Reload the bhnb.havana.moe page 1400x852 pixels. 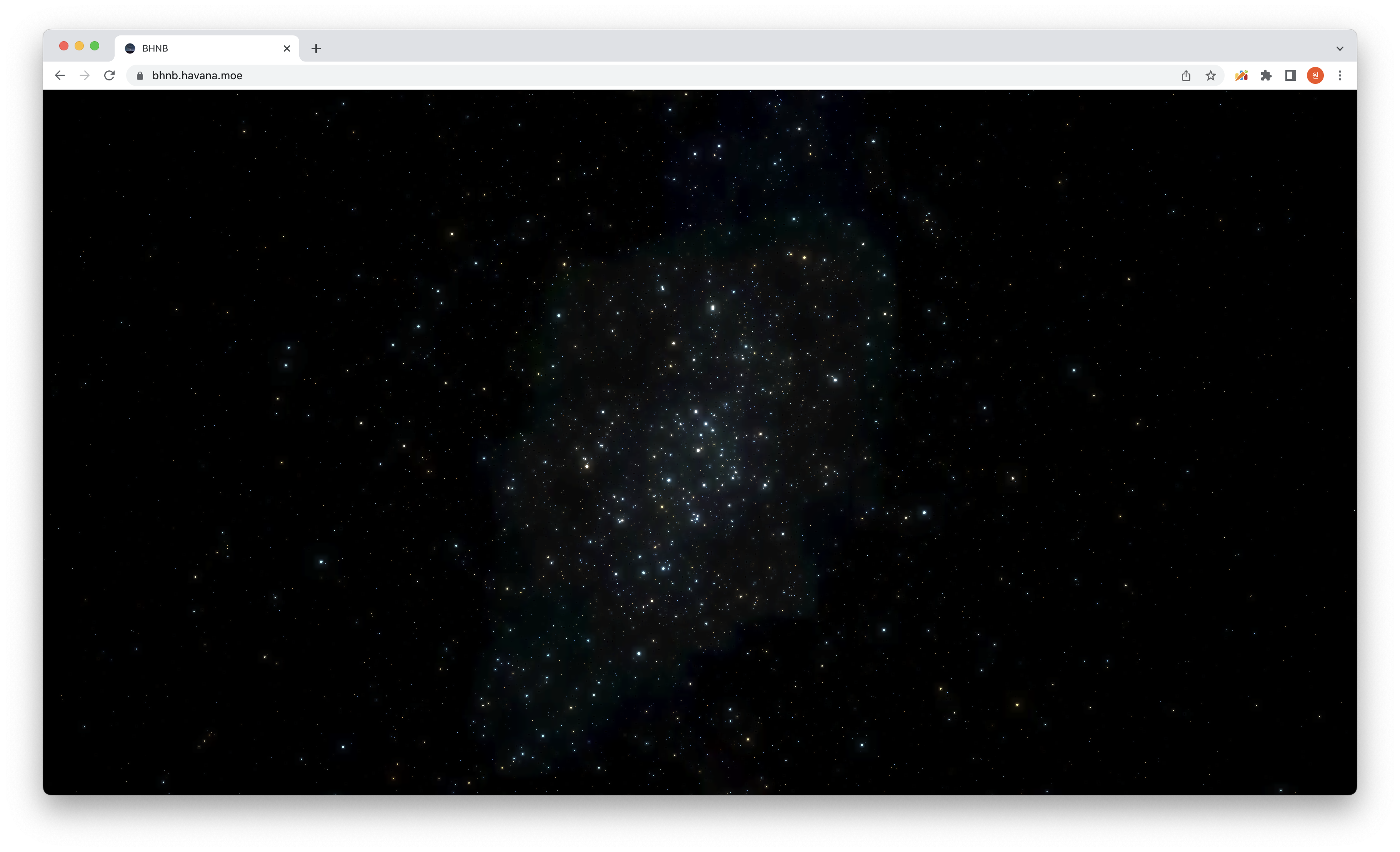click(x=110, y=75)
